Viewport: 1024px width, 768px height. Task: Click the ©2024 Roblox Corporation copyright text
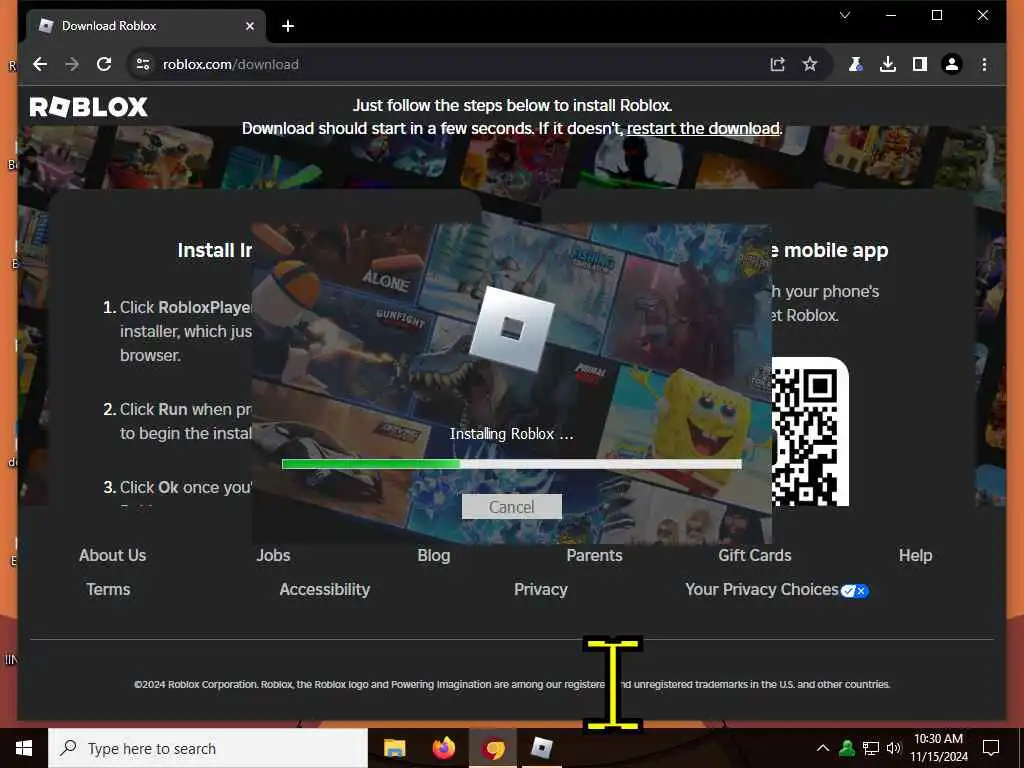click(x=512, y=684)
